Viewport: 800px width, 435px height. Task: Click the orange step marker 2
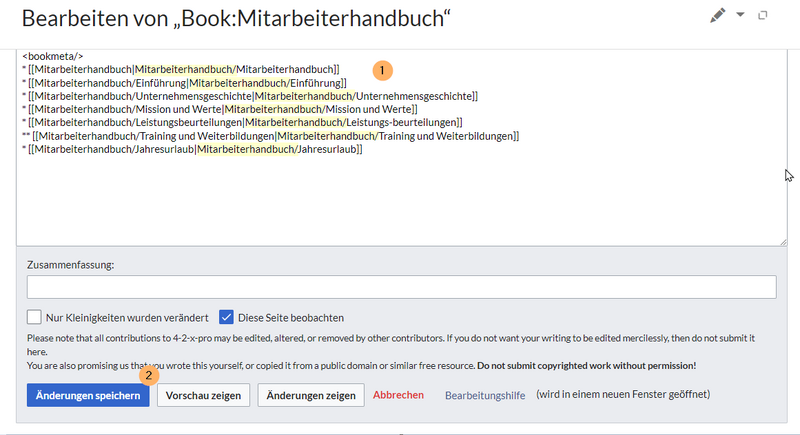pos(150,376)
